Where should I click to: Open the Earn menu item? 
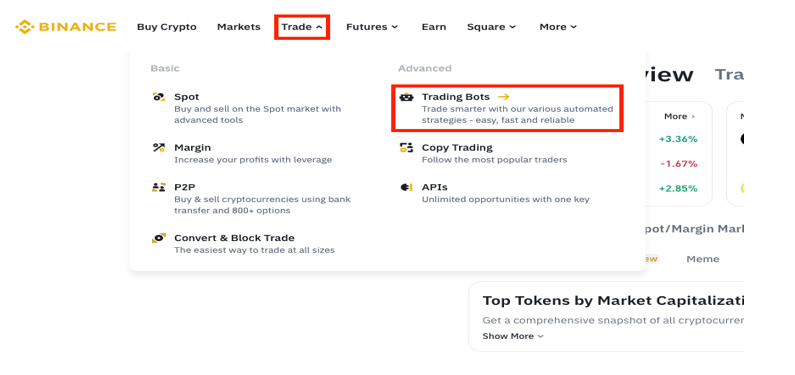[x=433, y=27]
